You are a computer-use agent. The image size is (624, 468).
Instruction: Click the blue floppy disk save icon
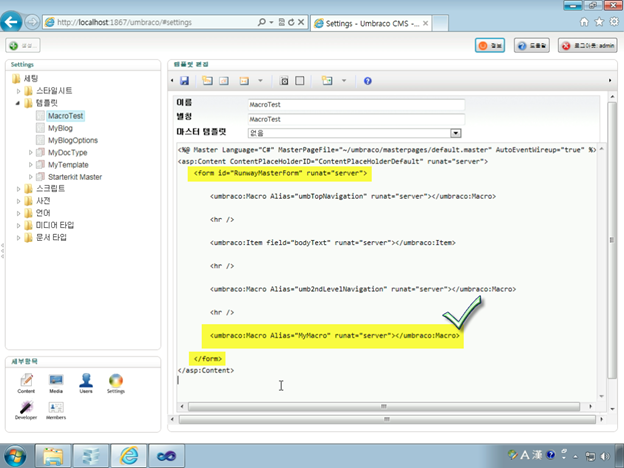(x=184, y=81)
